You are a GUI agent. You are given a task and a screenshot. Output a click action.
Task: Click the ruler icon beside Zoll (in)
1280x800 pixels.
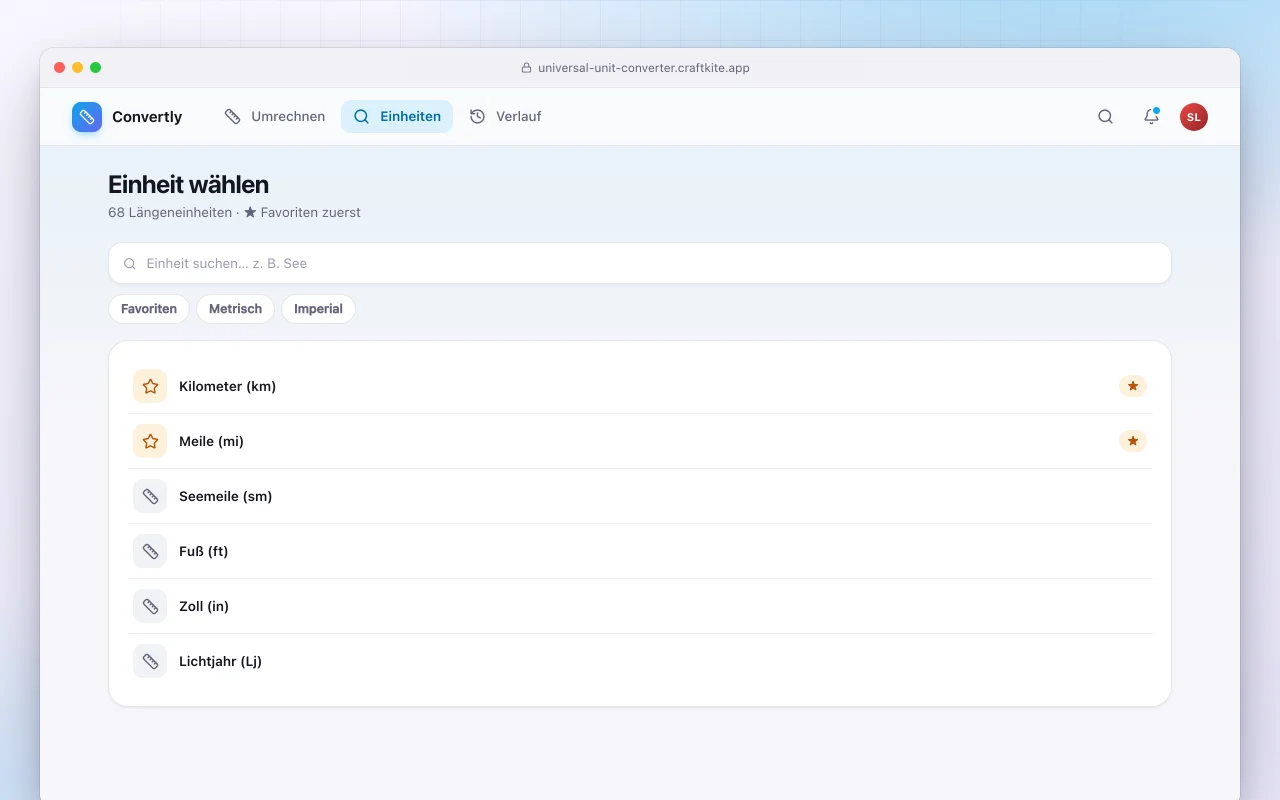[150, 606]
